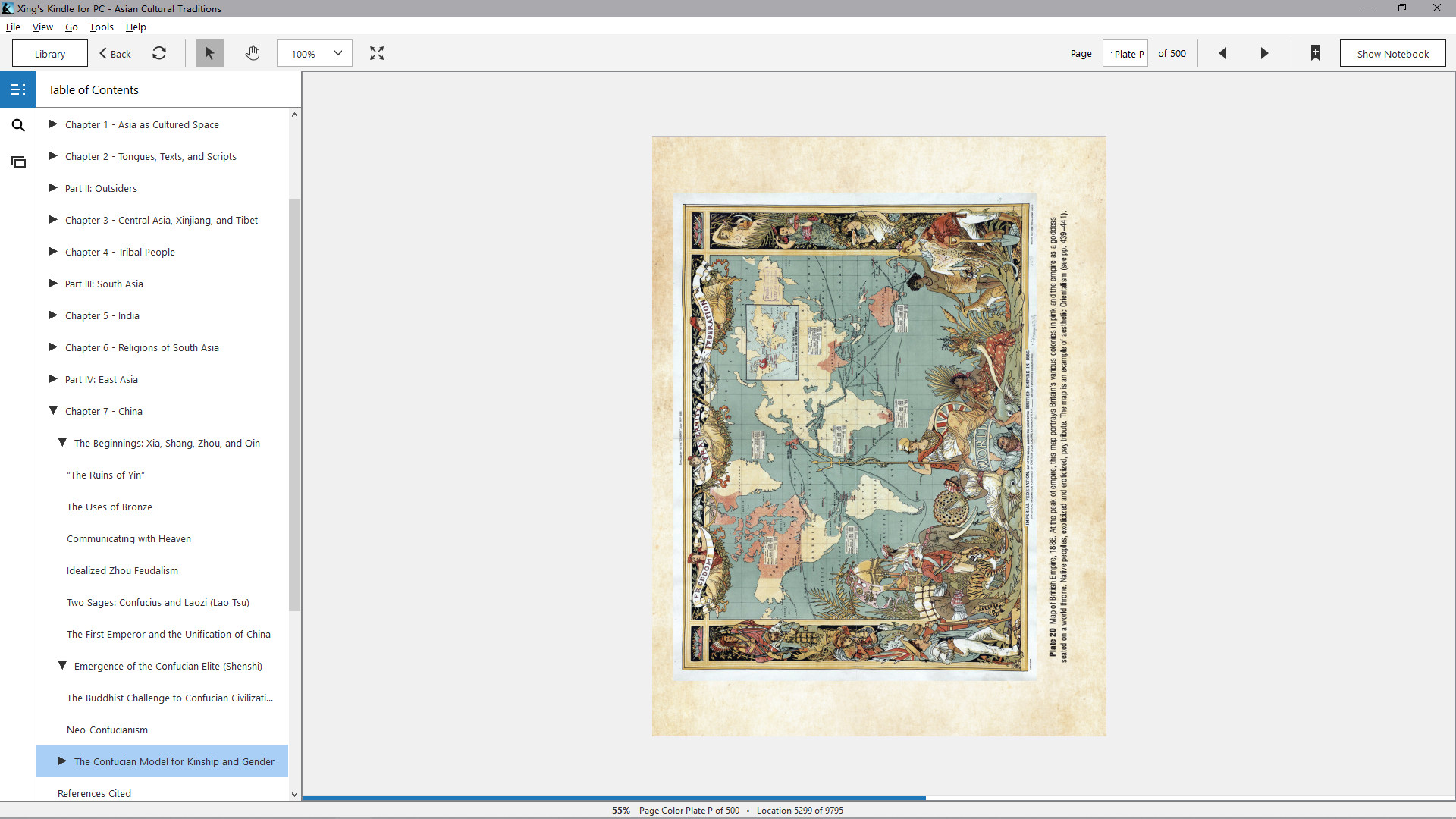This screenshot has width=1456, height=819.
Task: Enter full screen view
Action: point(377,53)
